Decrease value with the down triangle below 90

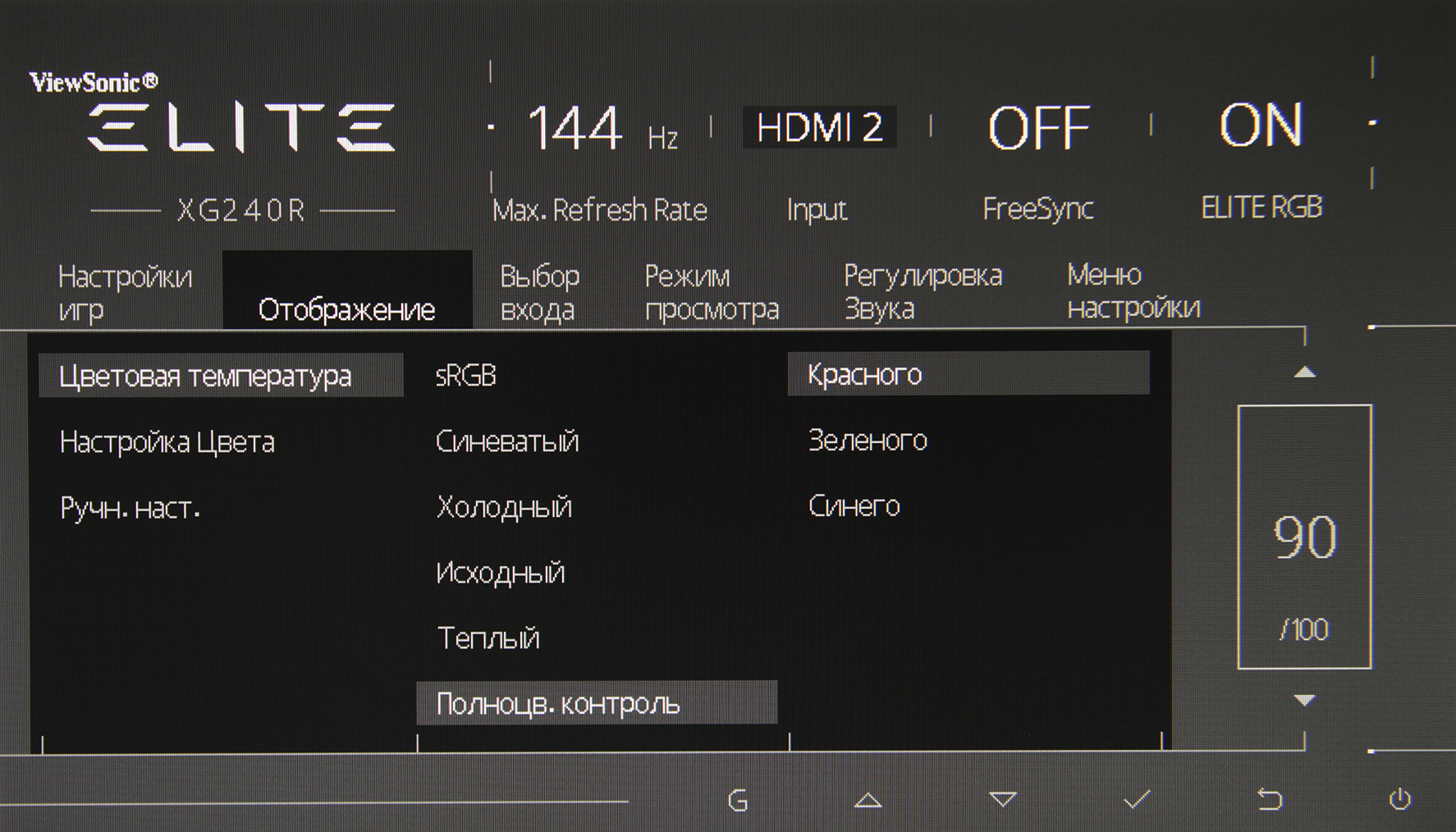click(1305, 700)
